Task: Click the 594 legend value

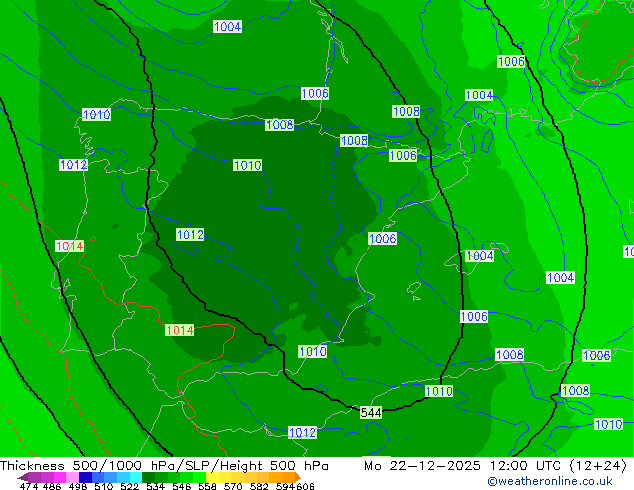Action: (285, 486)
